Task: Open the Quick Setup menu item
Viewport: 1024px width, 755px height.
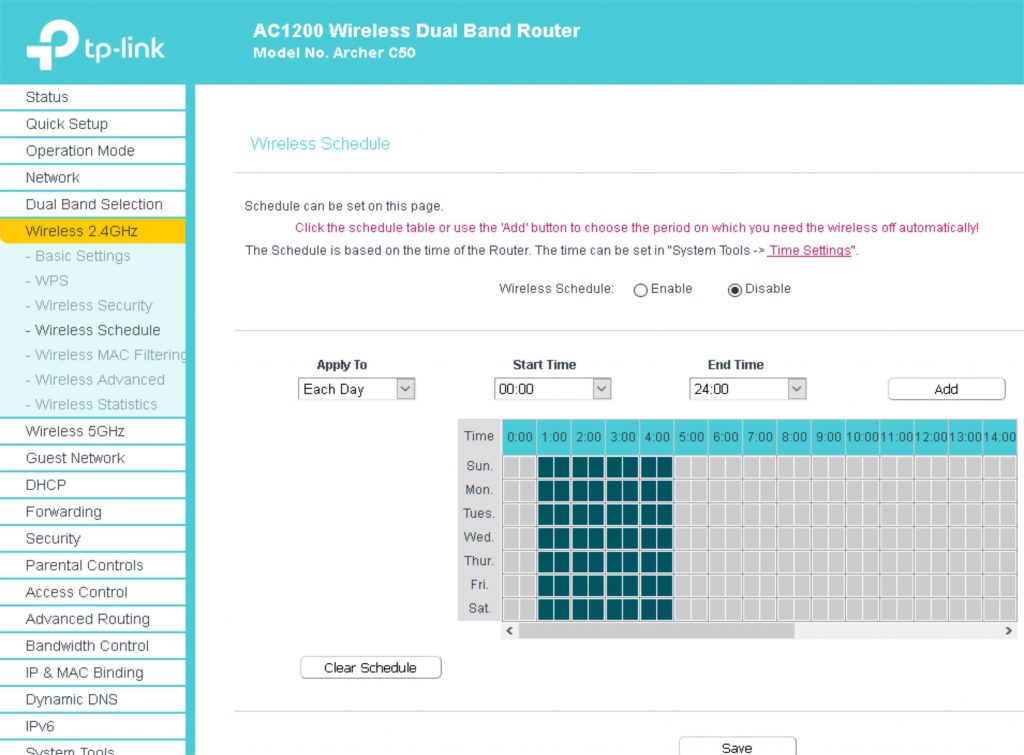Action: point(93,124)
